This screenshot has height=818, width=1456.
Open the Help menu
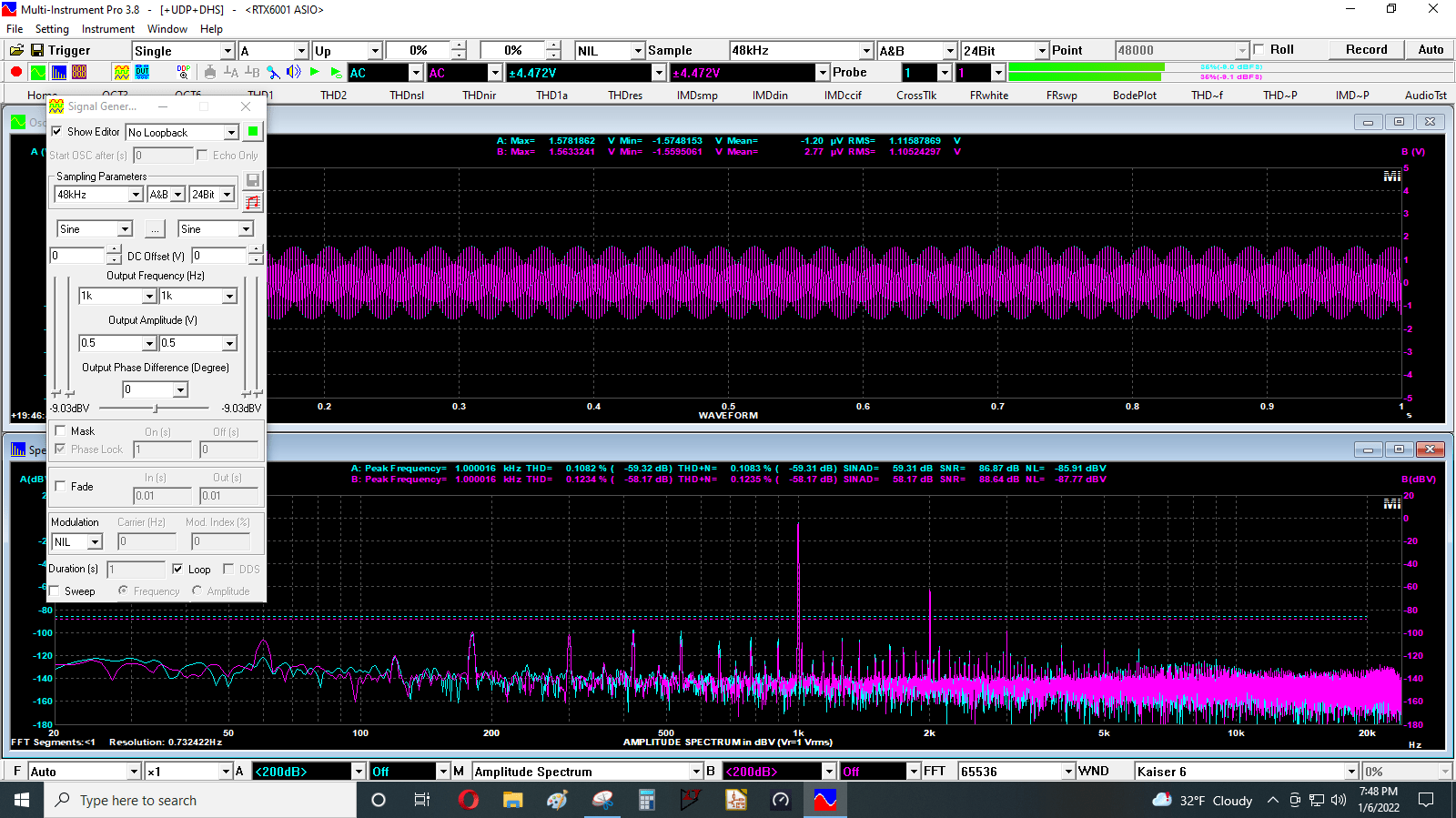(x=211, y=29)
